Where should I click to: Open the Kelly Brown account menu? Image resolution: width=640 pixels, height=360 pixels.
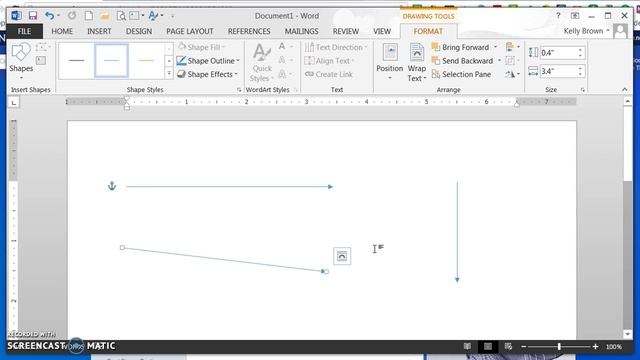click(587, 31)
